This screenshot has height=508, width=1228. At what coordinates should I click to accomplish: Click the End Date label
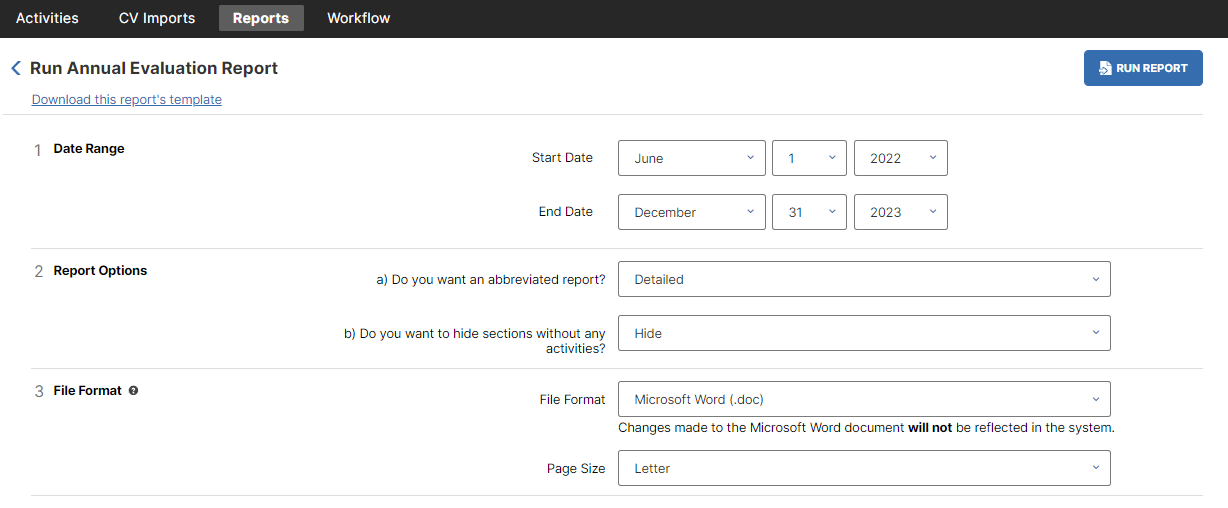(x=565, y=211)
